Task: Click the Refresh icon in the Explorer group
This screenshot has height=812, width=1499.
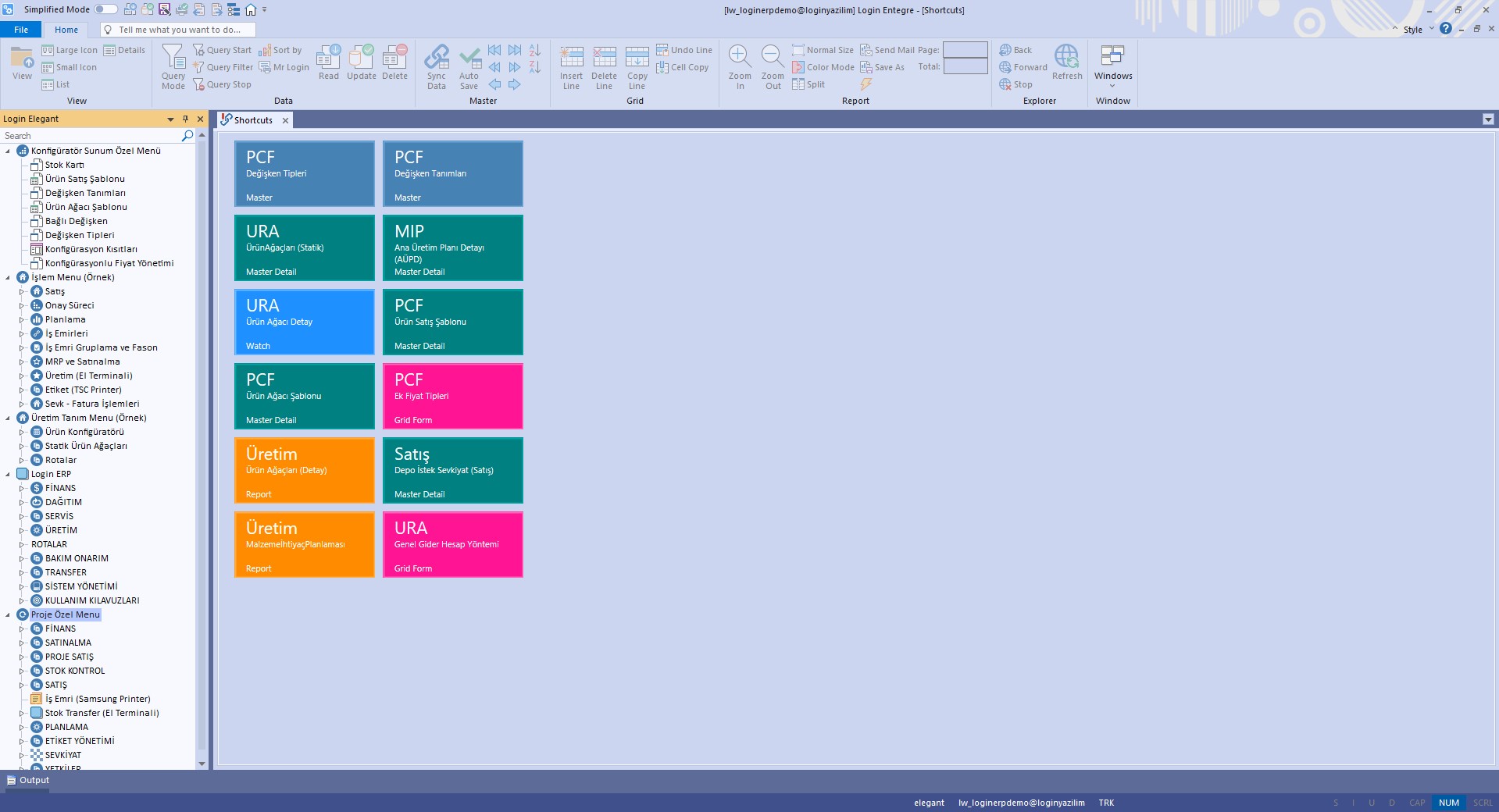Action: pos(1066,62)
